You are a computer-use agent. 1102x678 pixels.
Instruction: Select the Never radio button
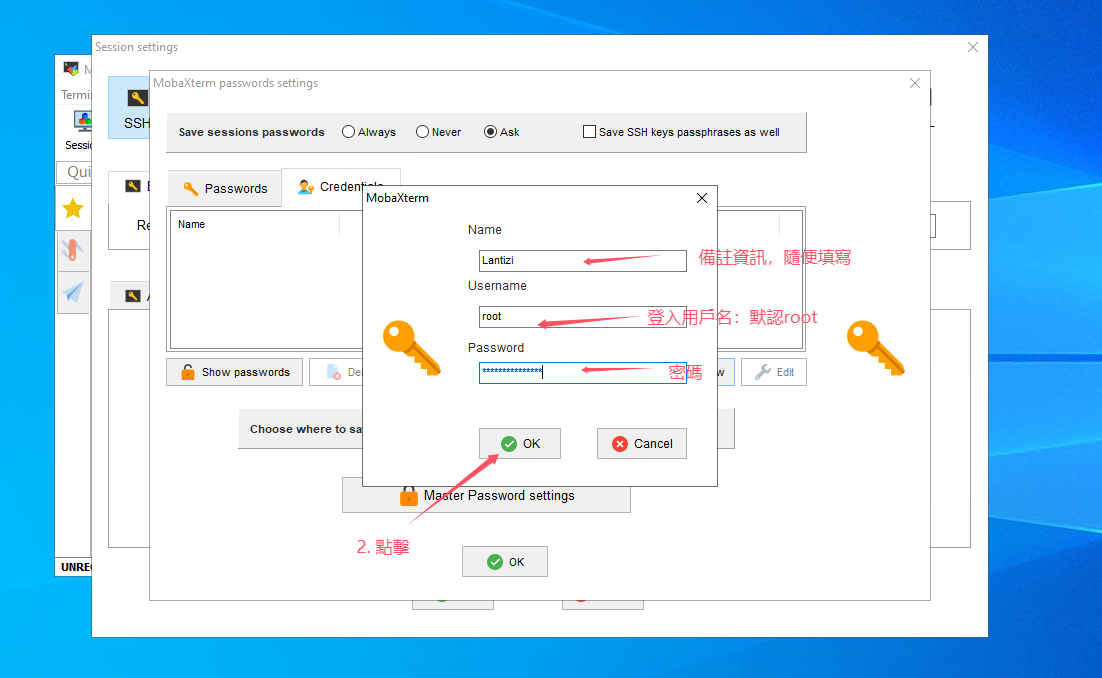tap(422, 132)
